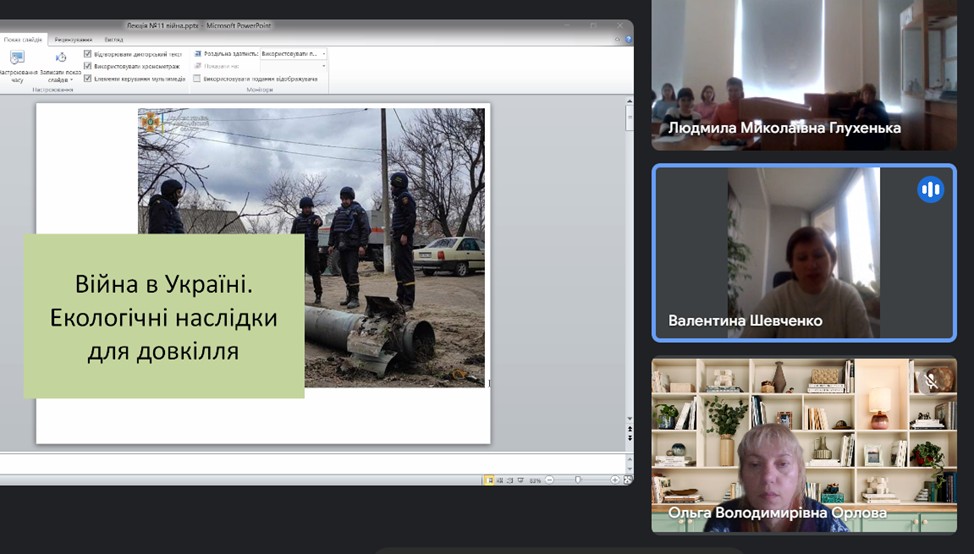This screenshot has height=554, width=974.
Task: Open the View ribbon tab
Action: point(114,40)
